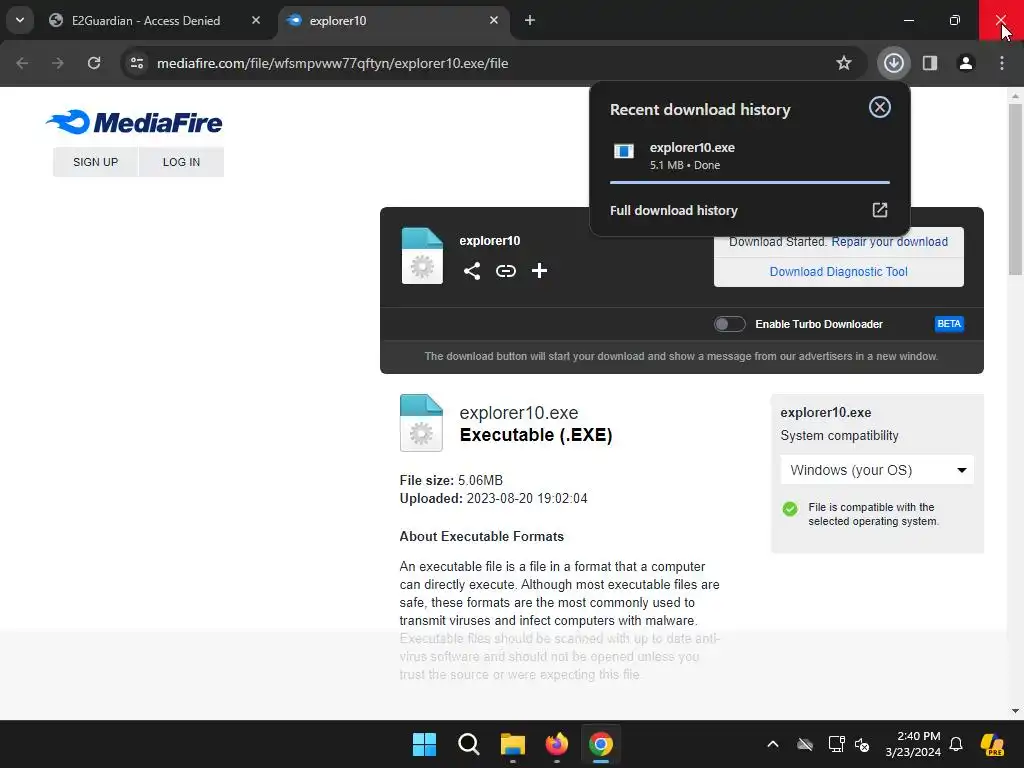This screenshot has width=1024, height=768.
Task: Click the scrollbar down arrow
Action: tap(1015, 711)
